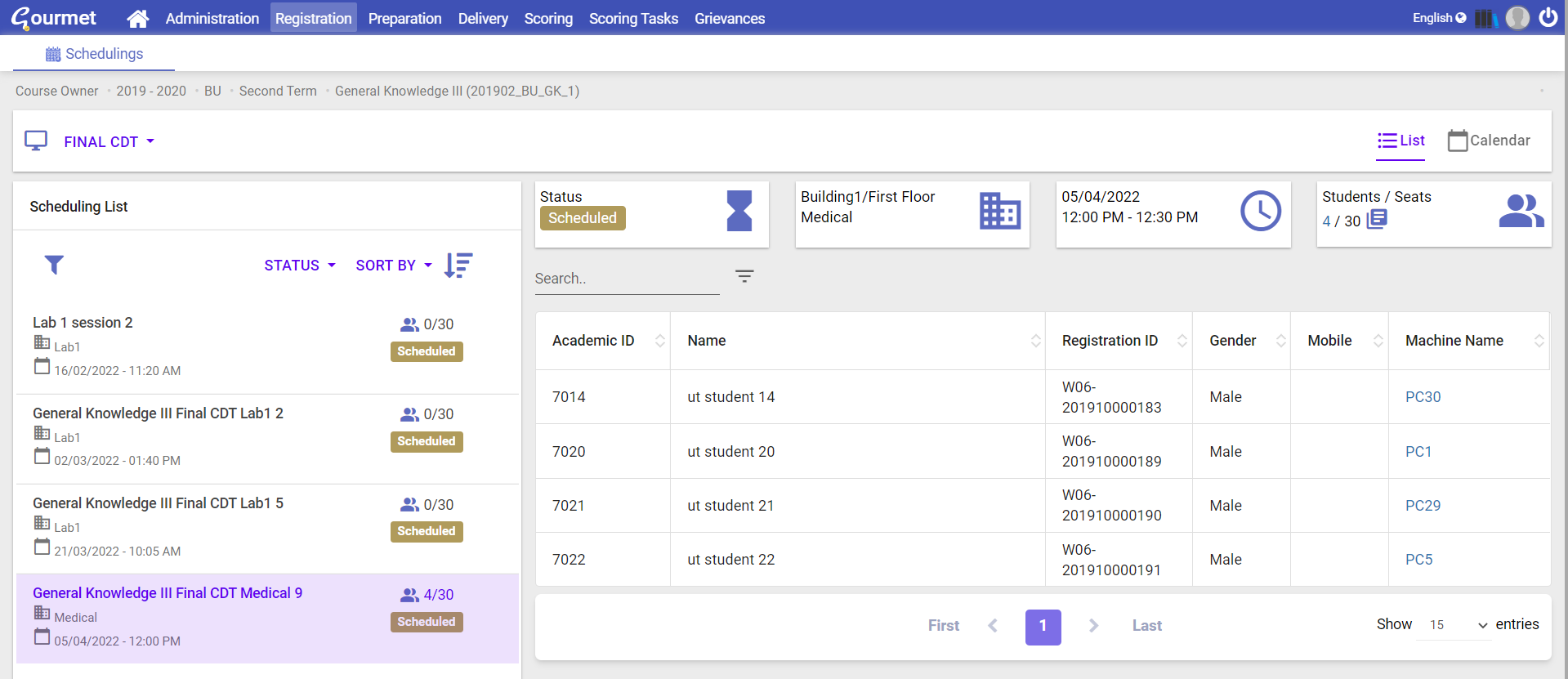Open the Registration menu

(313, 18)
